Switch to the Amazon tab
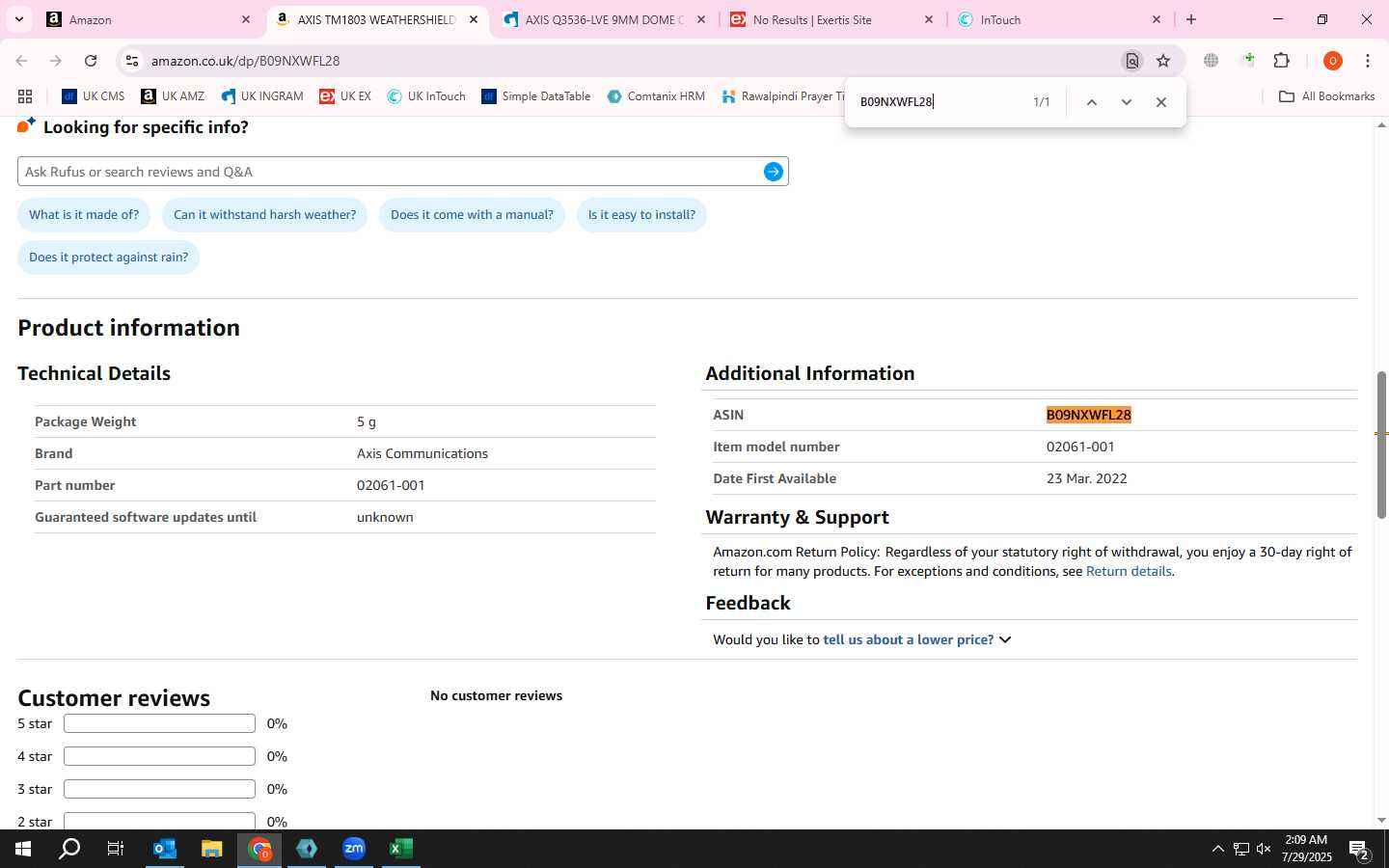 [x=150, y=19]
